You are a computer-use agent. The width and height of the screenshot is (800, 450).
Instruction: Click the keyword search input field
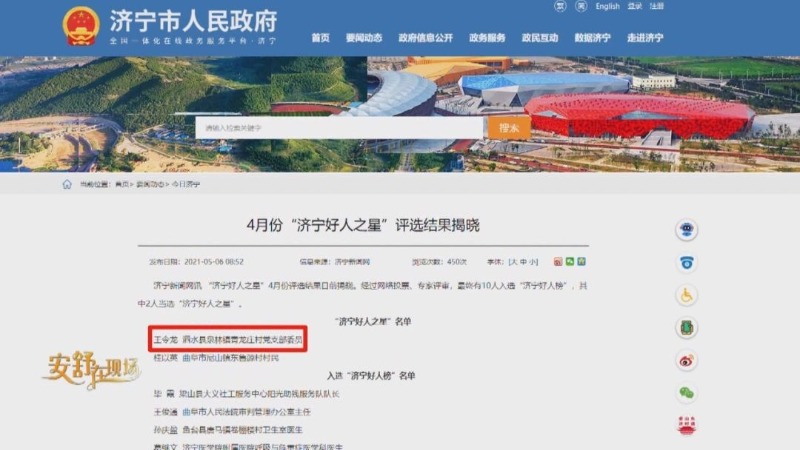click(339, 128)
